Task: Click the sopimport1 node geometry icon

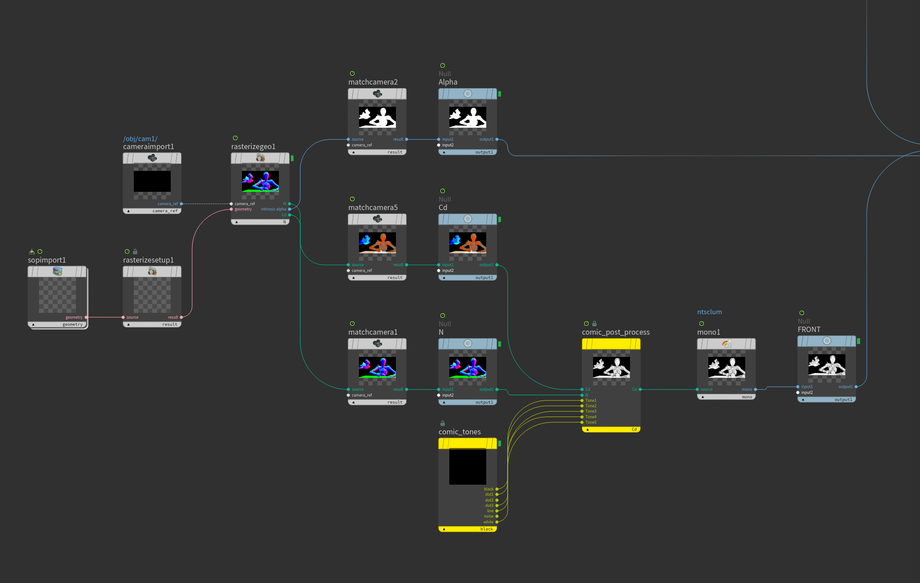Action: pos(57,271)
